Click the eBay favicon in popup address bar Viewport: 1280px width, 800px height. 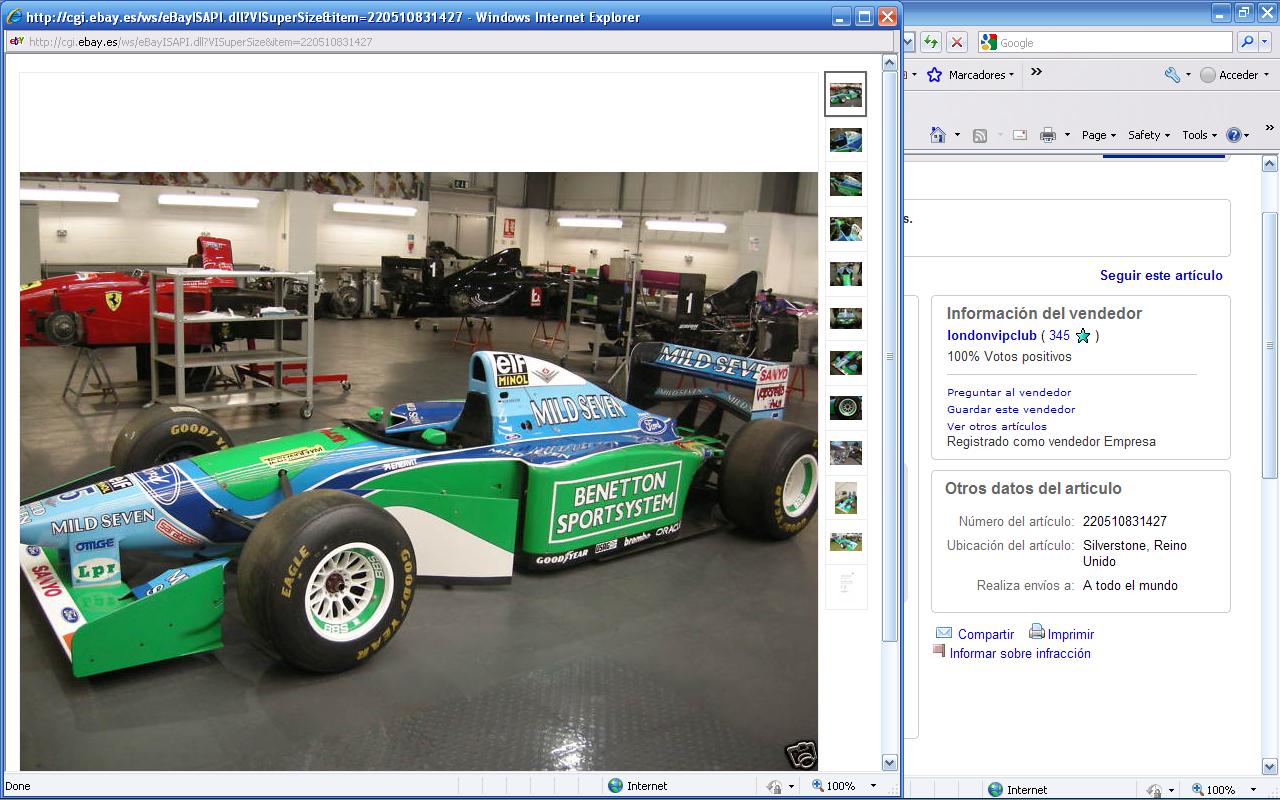coord(17,42)
